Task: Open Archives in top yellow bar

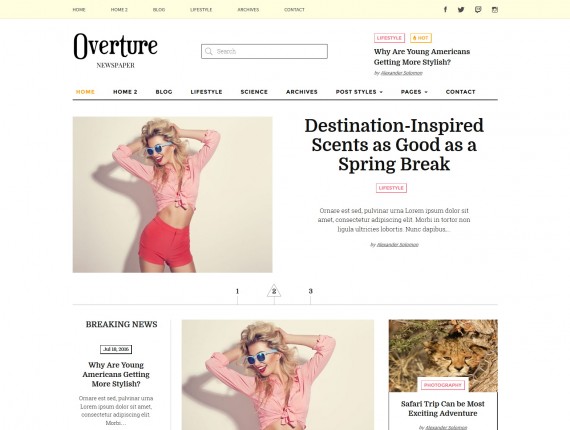Action: [x=248, y=10]
